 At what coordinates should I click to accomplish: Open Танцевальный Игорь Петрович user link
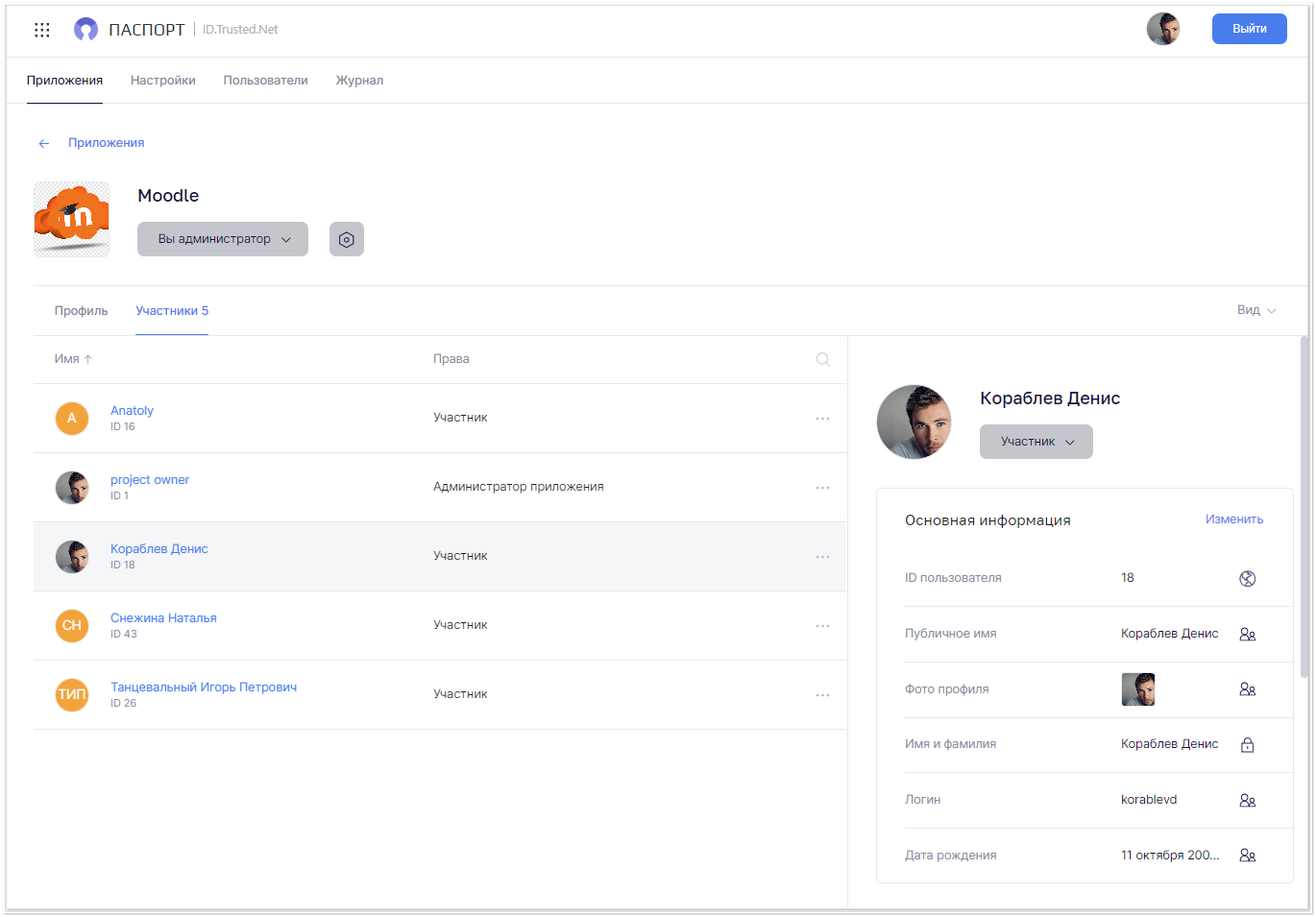pos(204,688)
